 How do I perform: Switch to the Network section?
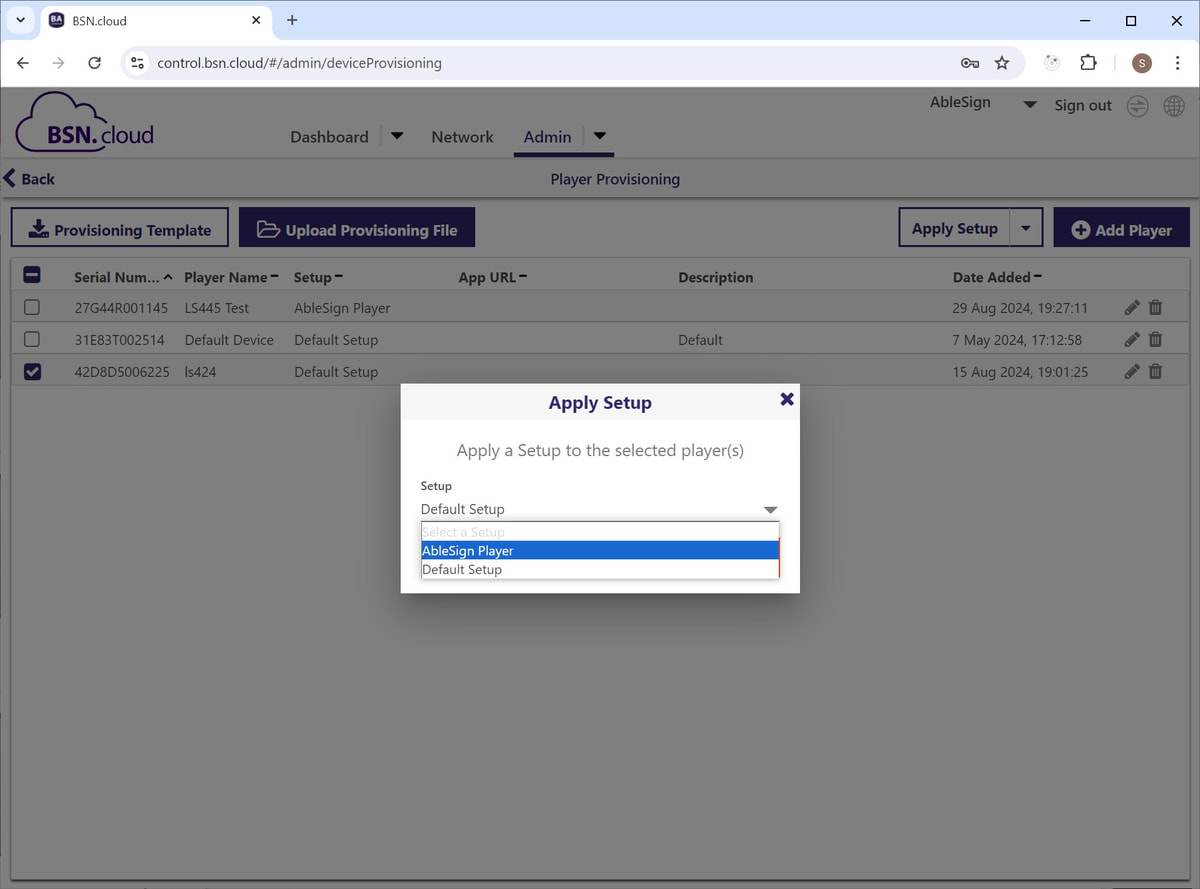coord(462,137)
